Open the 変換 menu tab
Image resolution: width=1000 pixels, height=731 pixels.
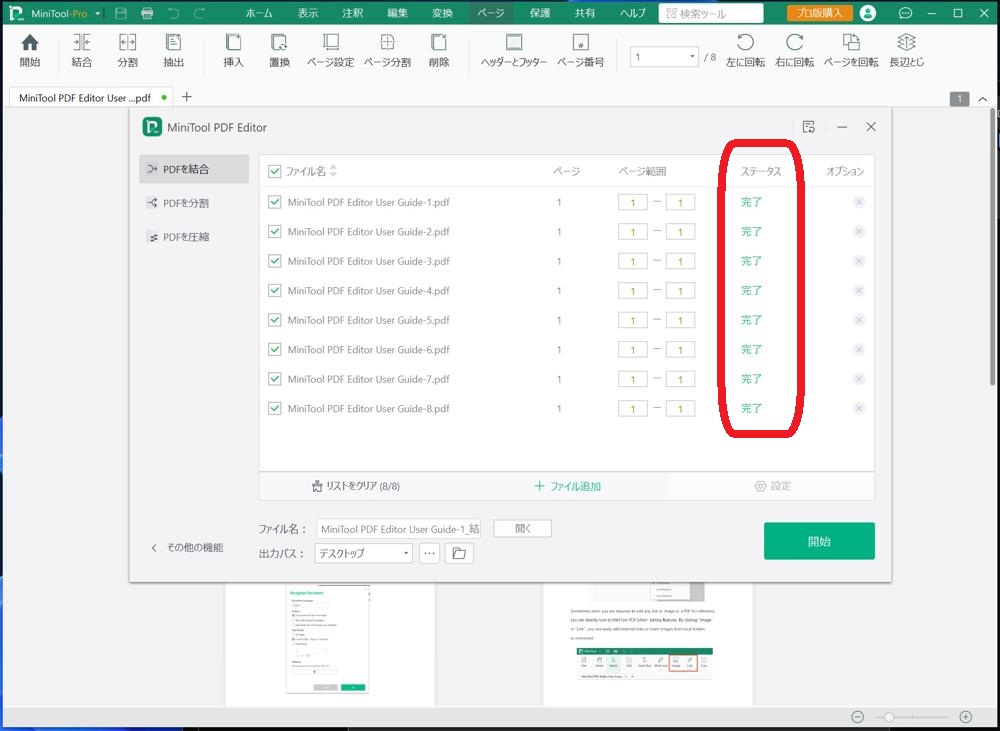(442, 13)
